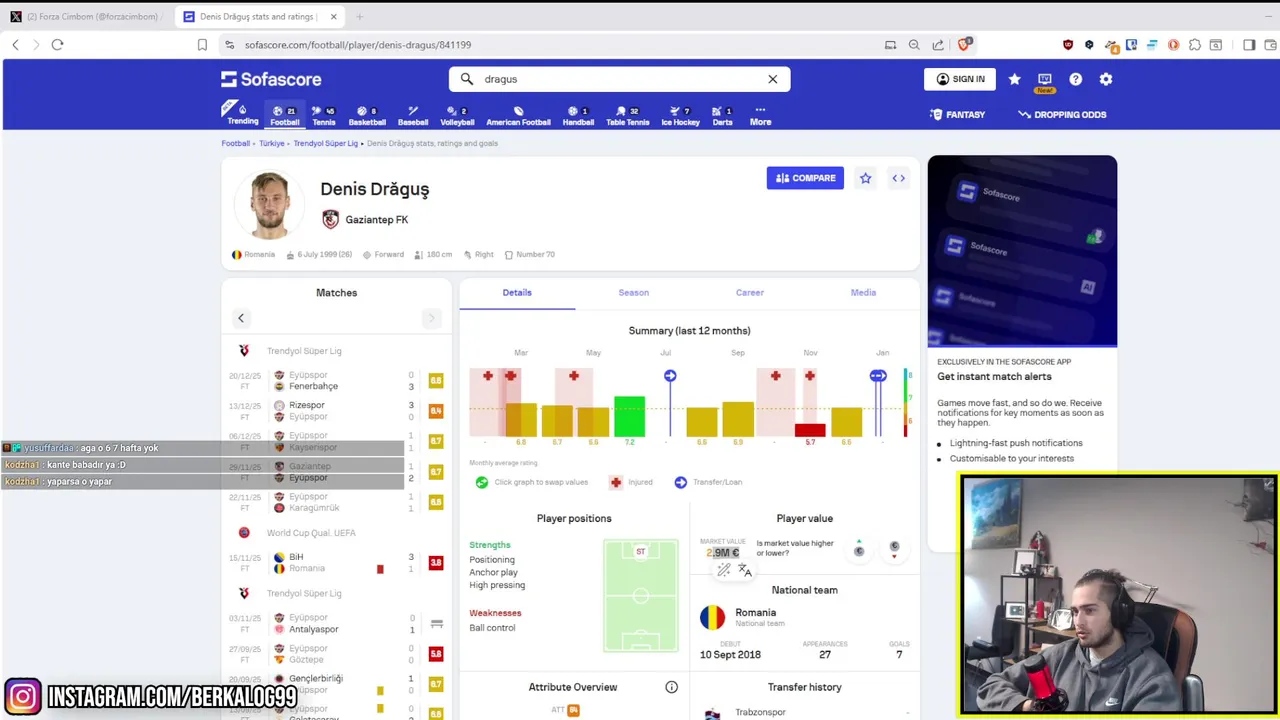Open Denis Drăguș player photo
Image resolution: width=1280 pixels, height=720 pixels.
[x=269, y=206]
